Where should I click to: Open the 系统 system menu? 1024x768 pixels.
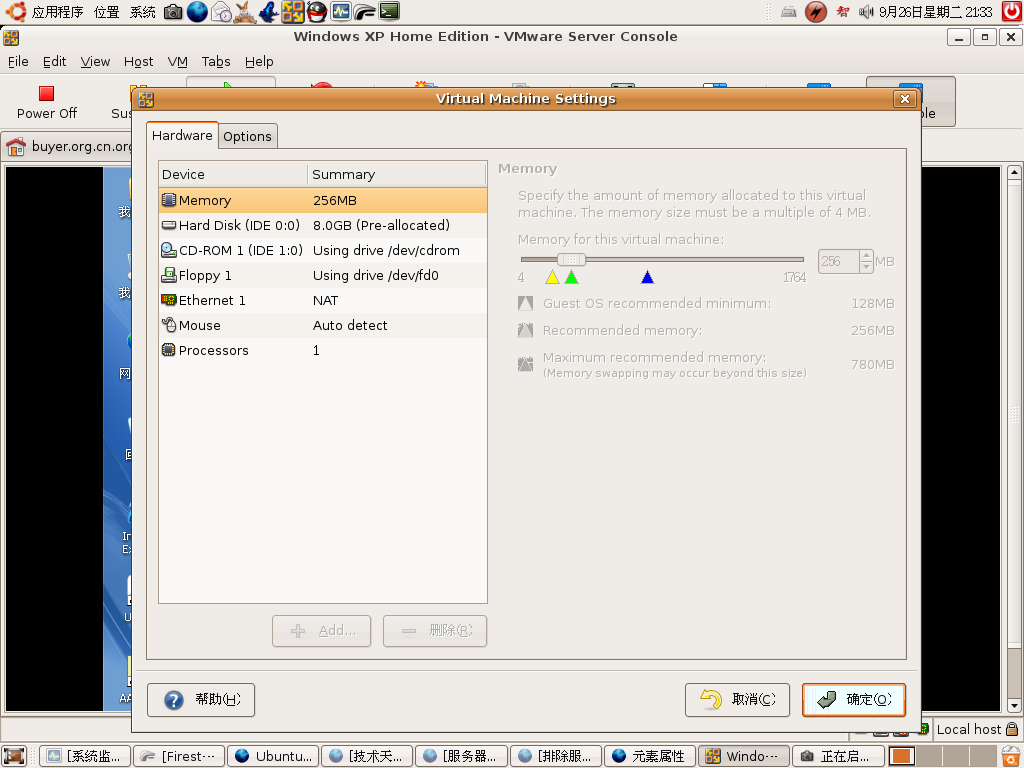[142, 12]
